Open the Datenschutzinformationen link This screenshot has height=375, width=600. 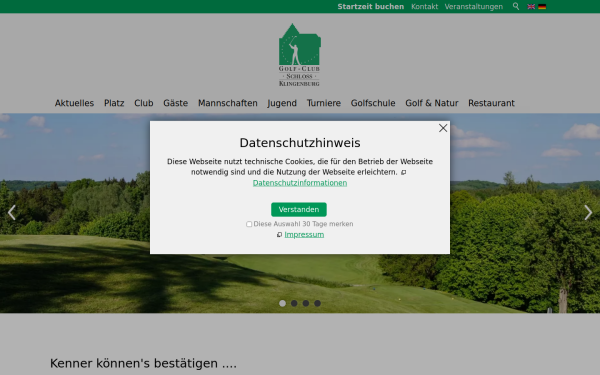300,183
